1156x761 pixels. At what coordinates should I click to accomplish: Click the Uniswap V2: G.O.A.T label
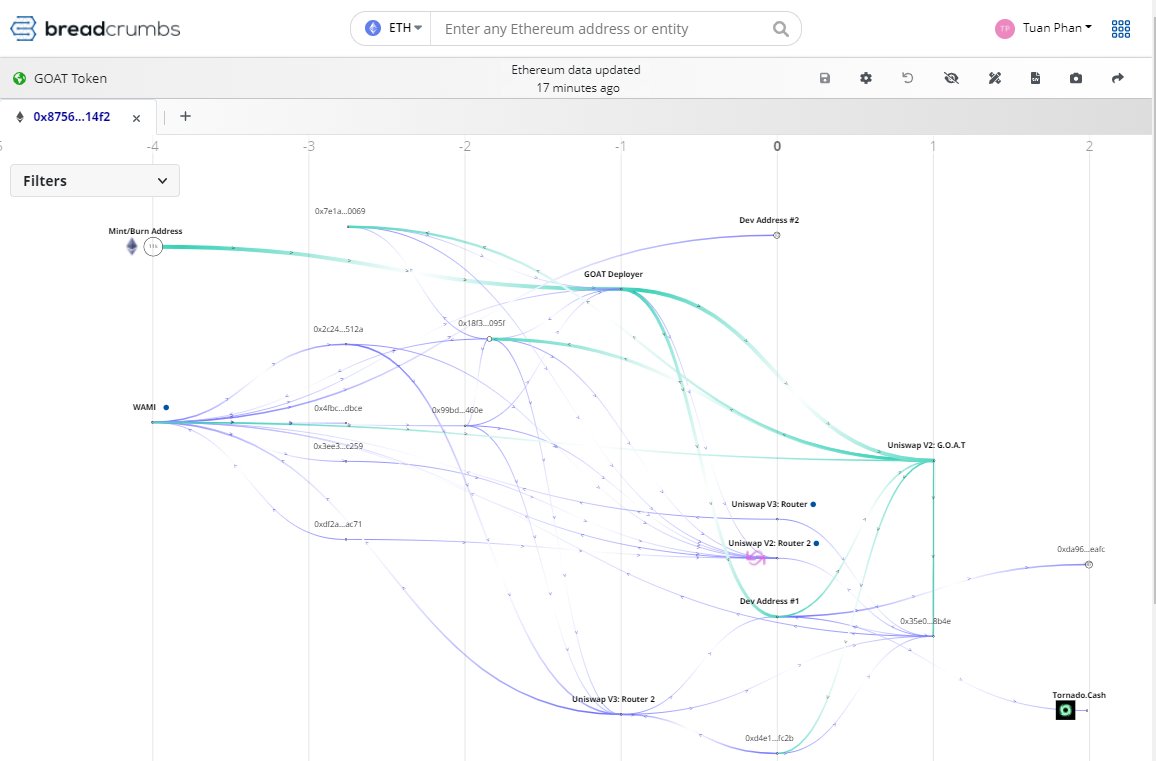pos(926,445)
